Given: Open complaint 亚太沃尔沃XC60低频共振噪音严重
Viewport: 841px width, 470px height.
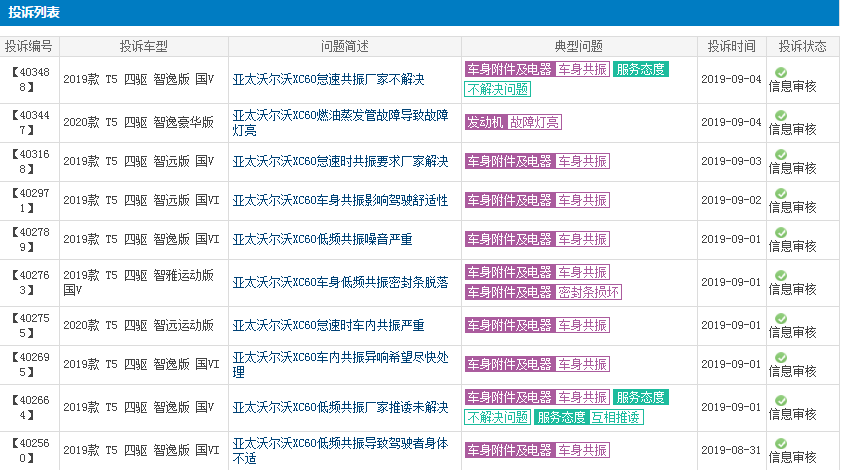Looking at the screenshot, I should point(322,239).
